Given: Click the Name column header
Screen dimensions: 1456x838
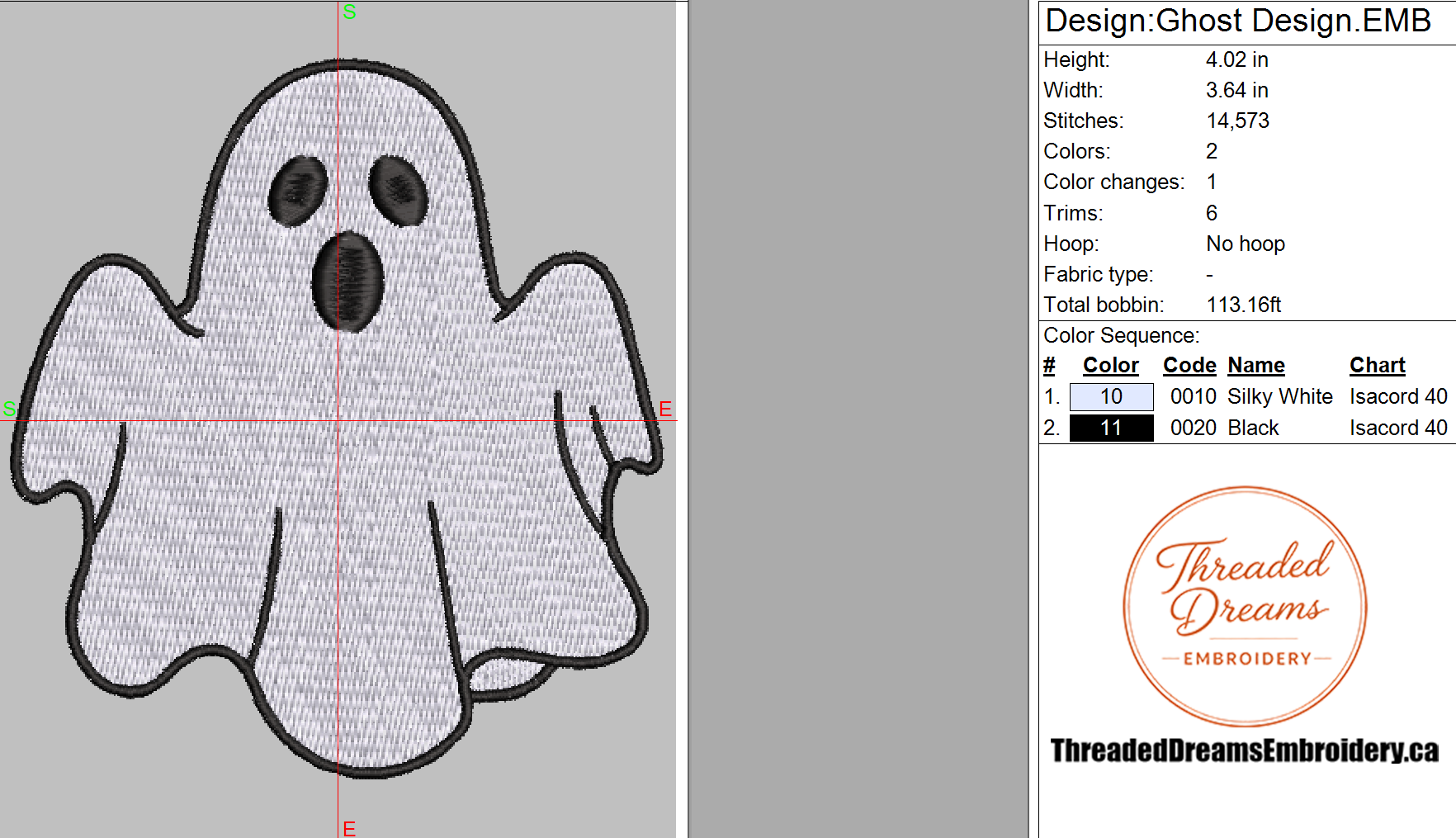Looking at the screenshot, I should tap(1256, 366).
